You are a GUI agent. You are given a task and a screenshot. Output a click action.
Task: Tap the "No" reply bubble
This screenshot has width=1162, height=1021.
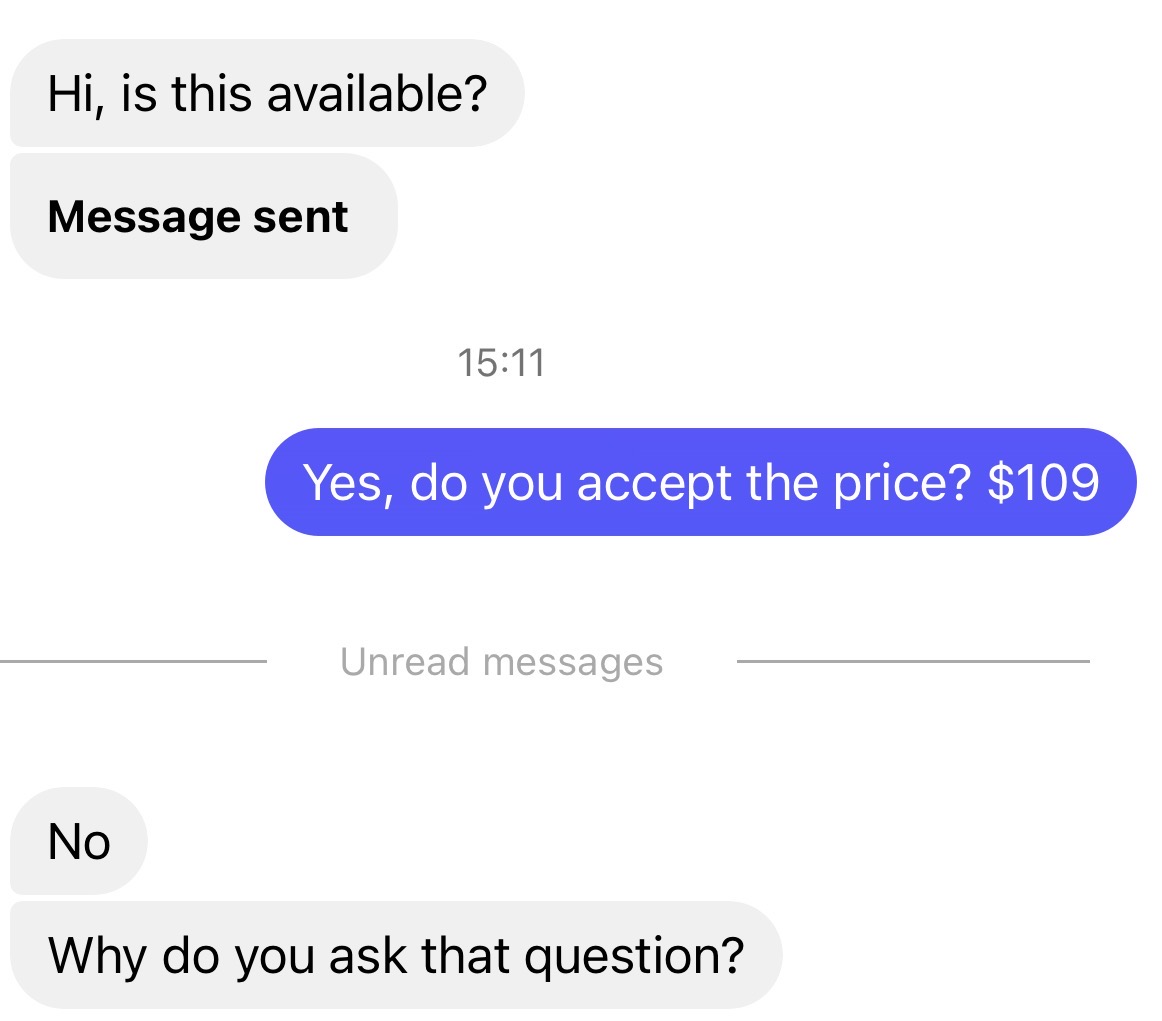79,841
